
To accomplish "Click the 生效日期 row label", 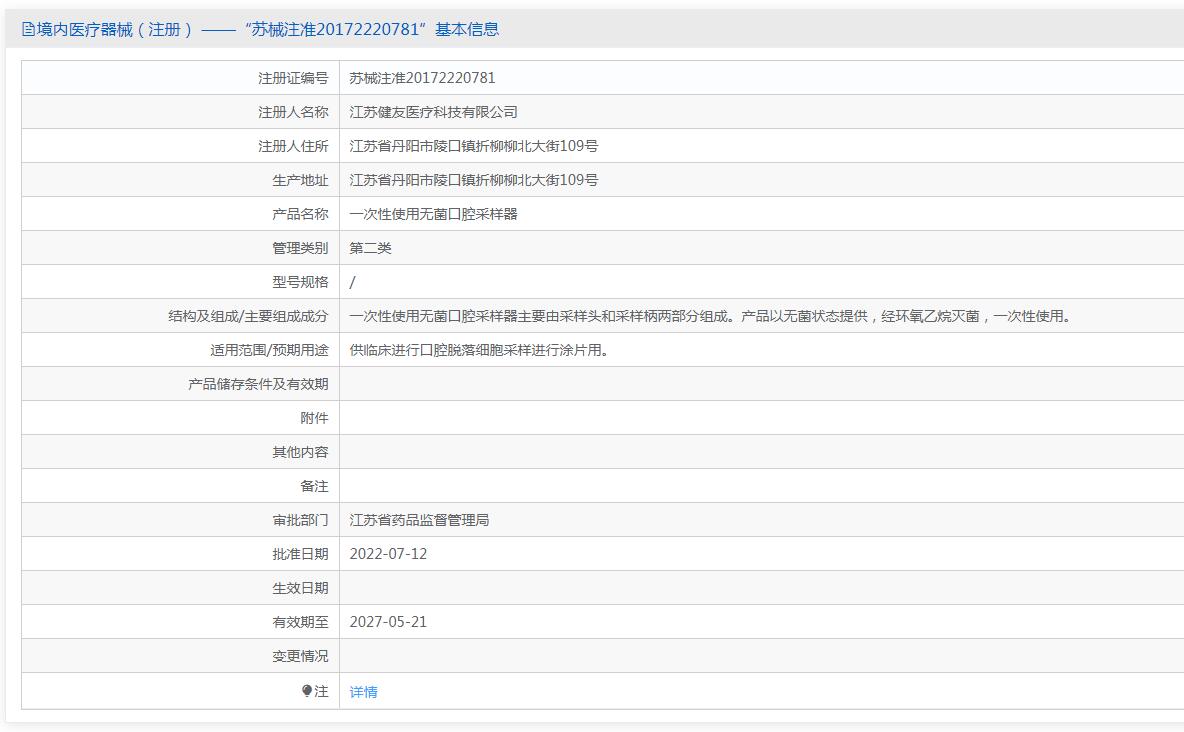I will coord(300,588).
